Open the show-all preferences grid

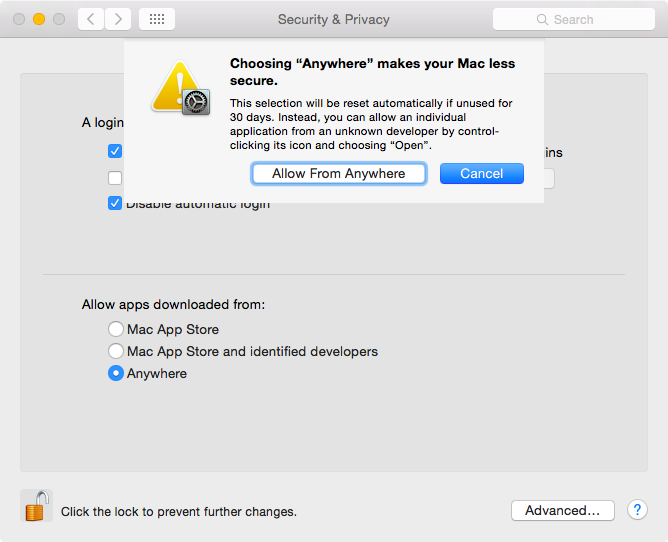157,19
